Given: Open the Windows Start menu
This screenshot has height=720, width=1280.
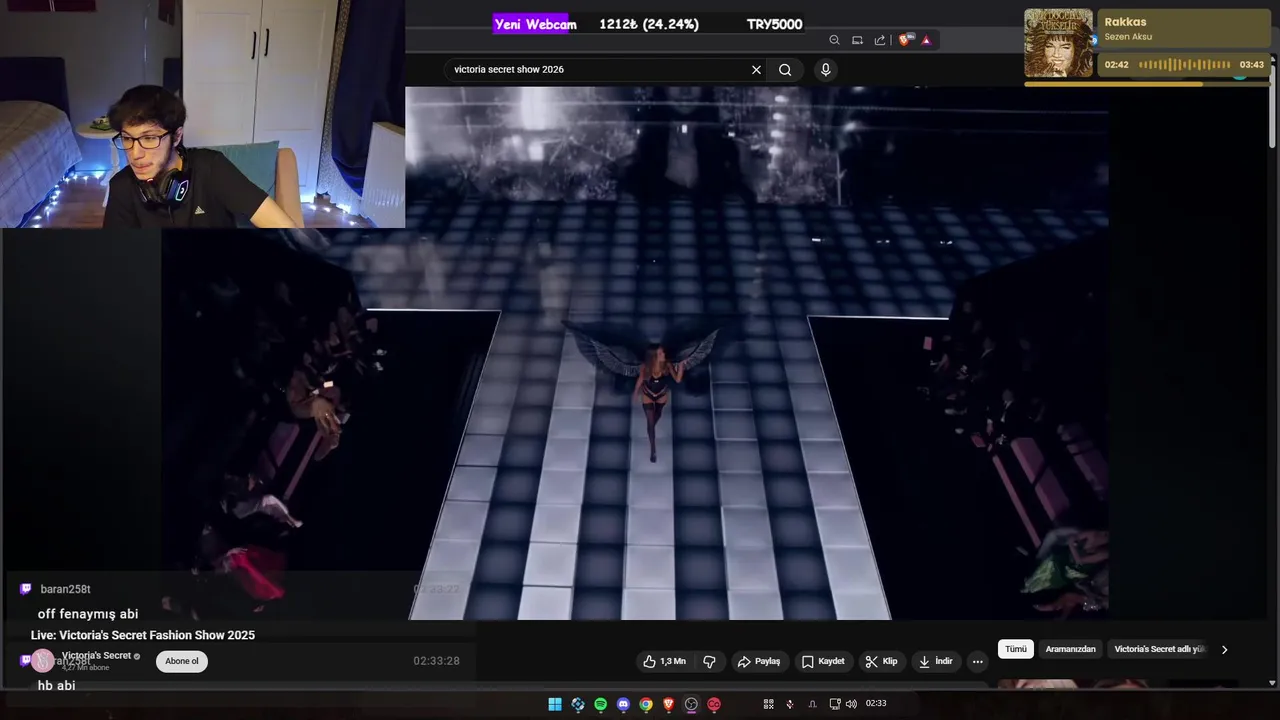Looking at the screenshot, I should (555, 704).
